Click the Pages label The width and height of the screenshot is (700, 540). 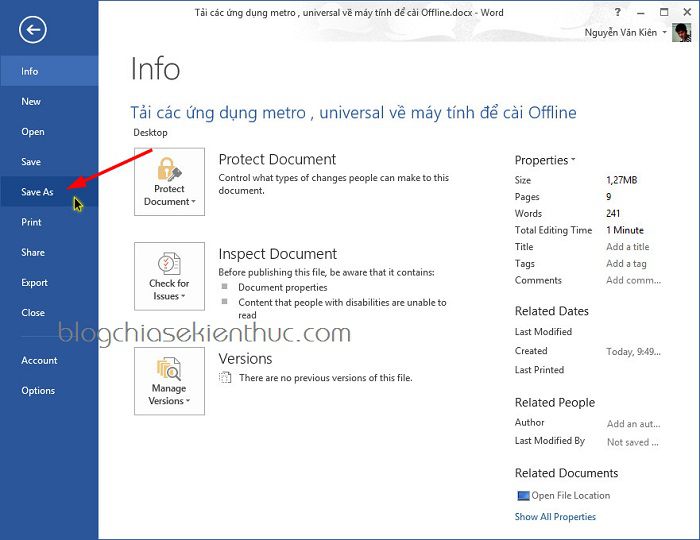(x=527, y=197)
